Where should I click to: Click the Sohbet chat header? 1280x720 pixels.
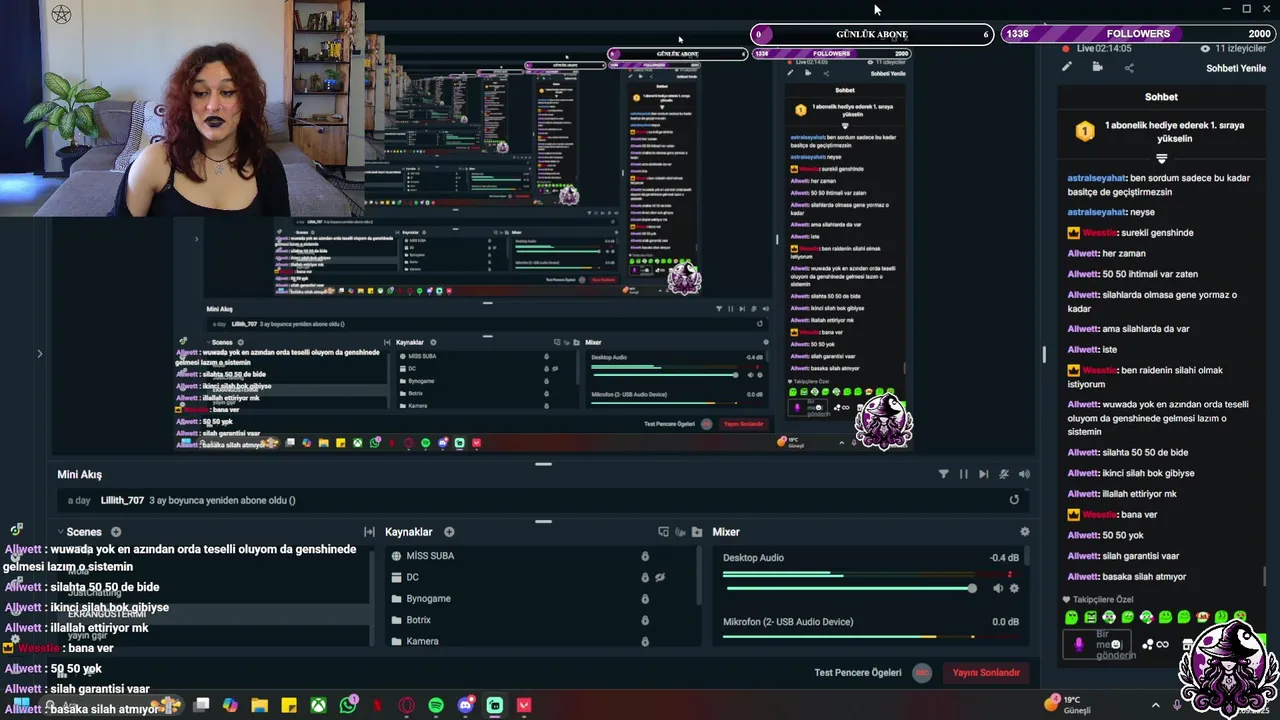tap(1161, 97)
